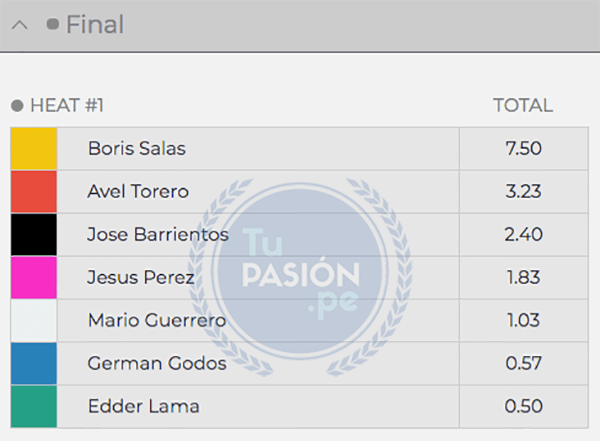
Task: Open surfer Boris Salas's name
Action: click(x=136, y=149)
